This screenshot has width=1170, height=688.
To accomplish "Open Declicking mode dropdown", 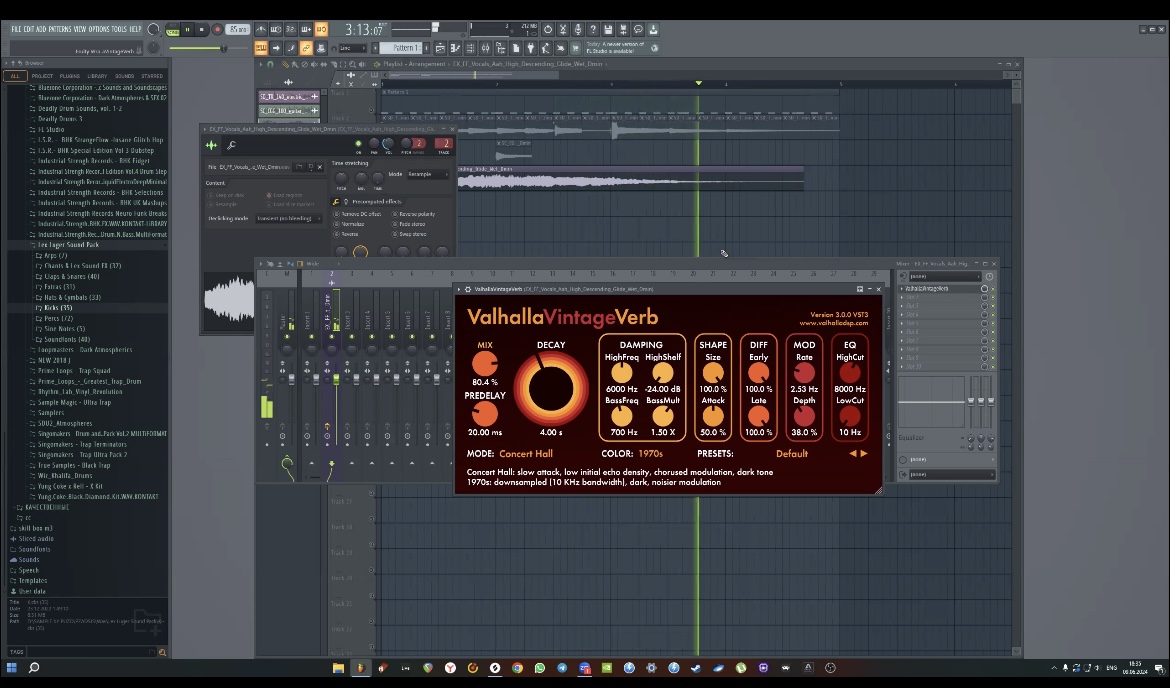I will tap(288, 219).
